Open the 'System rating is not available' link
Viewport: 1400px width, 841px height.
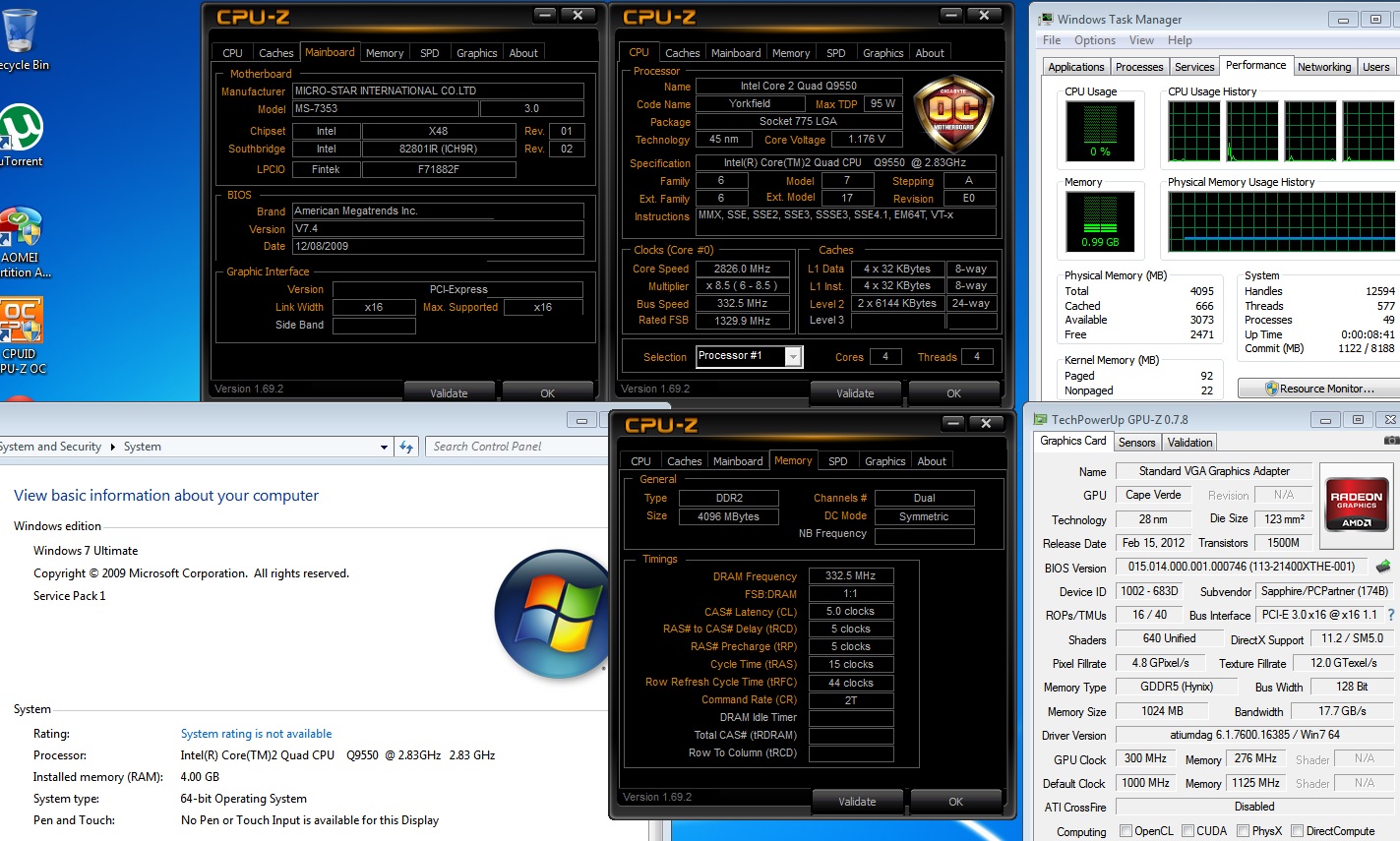pos(256,734)
